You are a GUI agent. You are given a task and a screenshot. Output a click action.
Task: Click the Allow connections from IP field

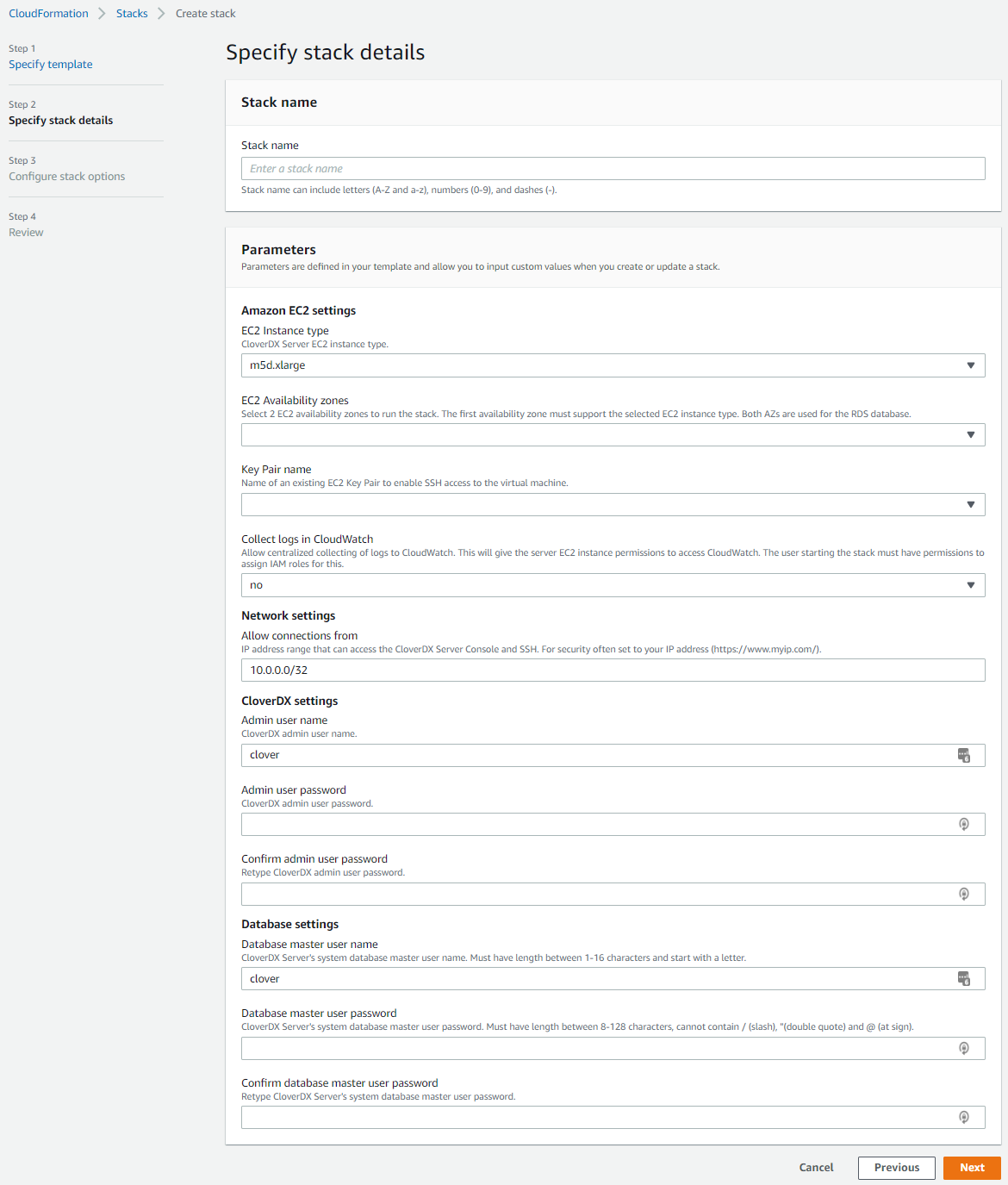[x=613, y=670]
